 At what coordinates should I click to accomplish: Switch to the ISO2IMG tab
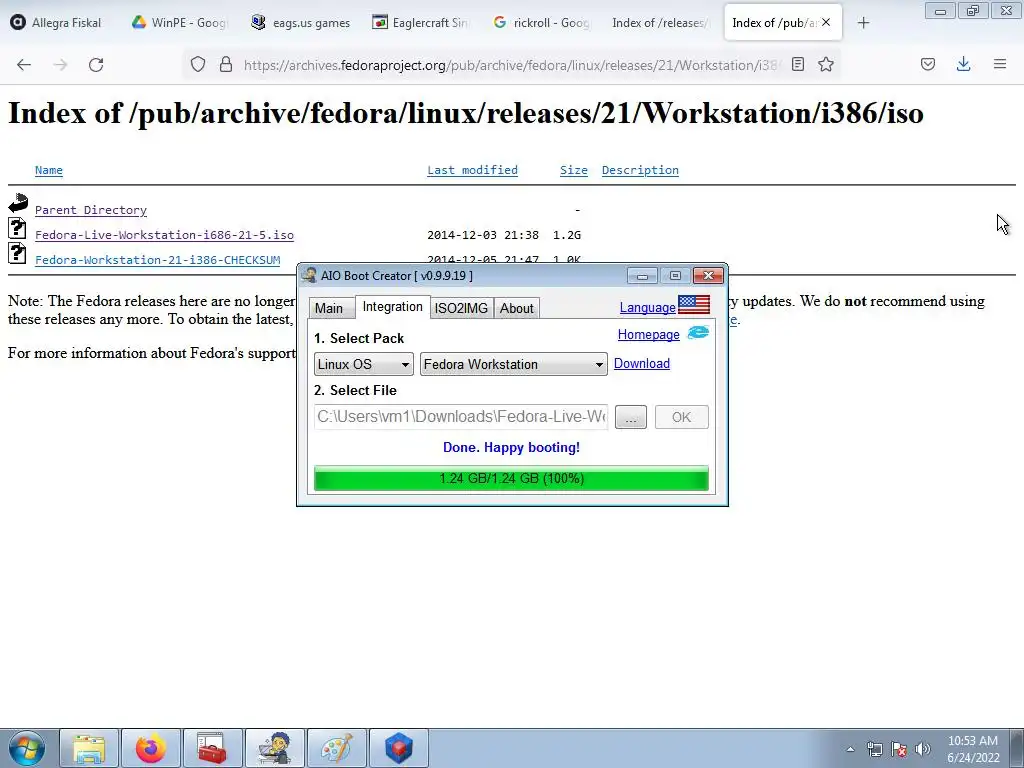(461, 308)
